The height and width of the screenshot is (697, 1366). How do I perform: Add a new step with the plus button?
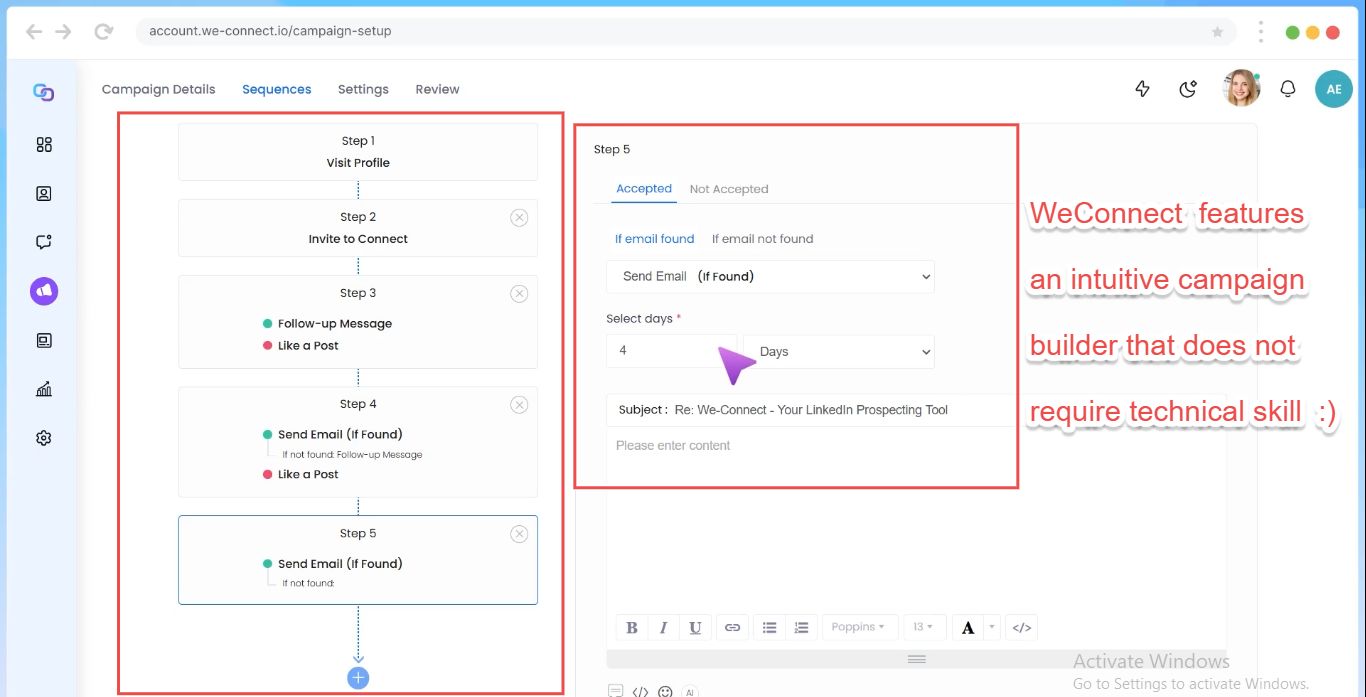tap(357, 677)
